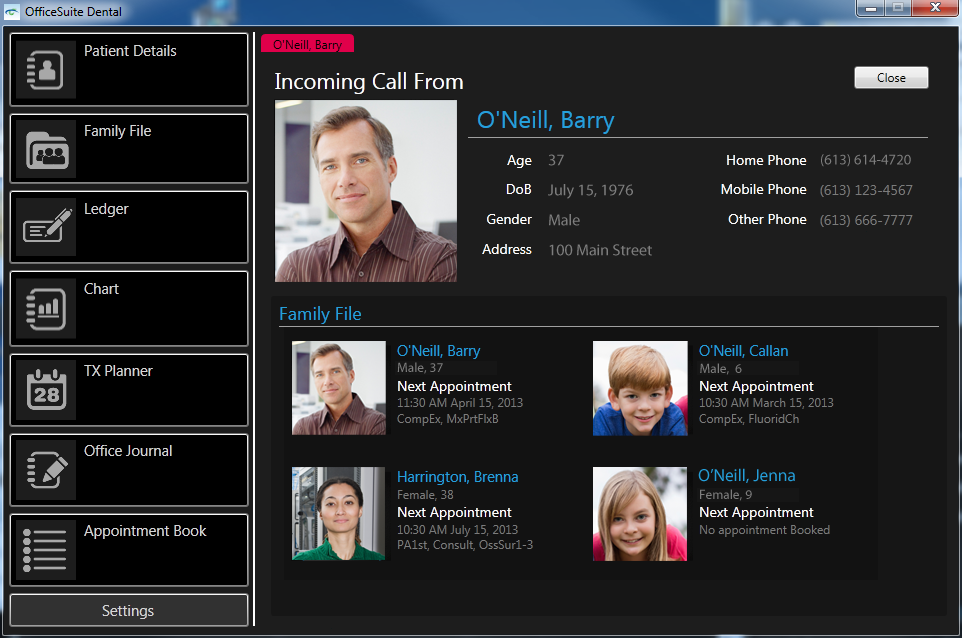Click the Family File section heading
This screenshot has height=638, width=962.
[x=320, y=314]
